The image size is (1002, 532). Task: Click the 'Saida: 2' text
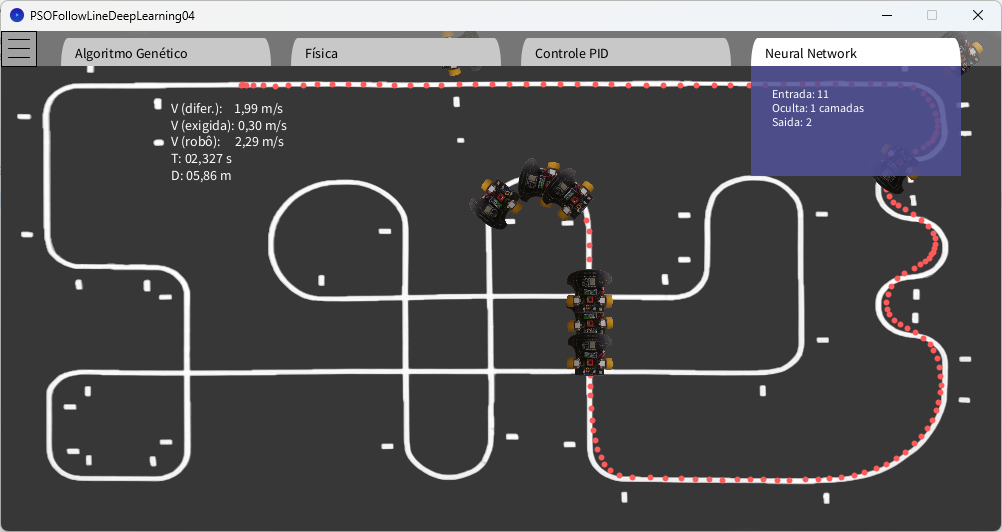coord(792,122)
